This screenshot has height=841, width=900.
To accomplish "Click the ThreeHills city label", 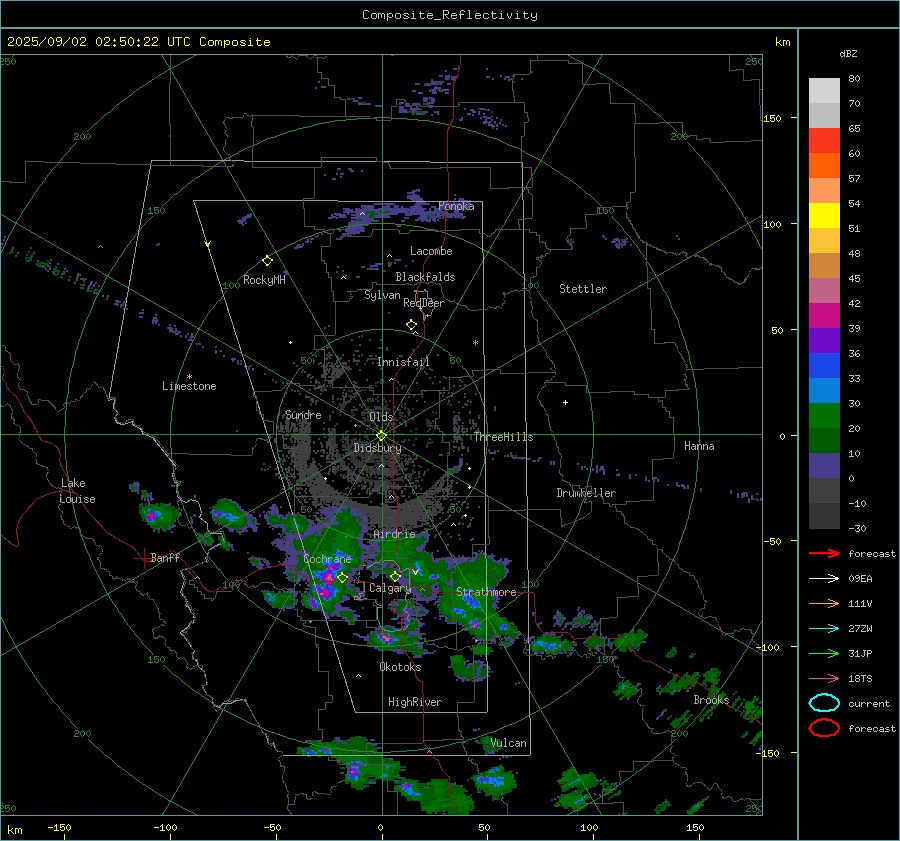I will [x=503, y=437].
